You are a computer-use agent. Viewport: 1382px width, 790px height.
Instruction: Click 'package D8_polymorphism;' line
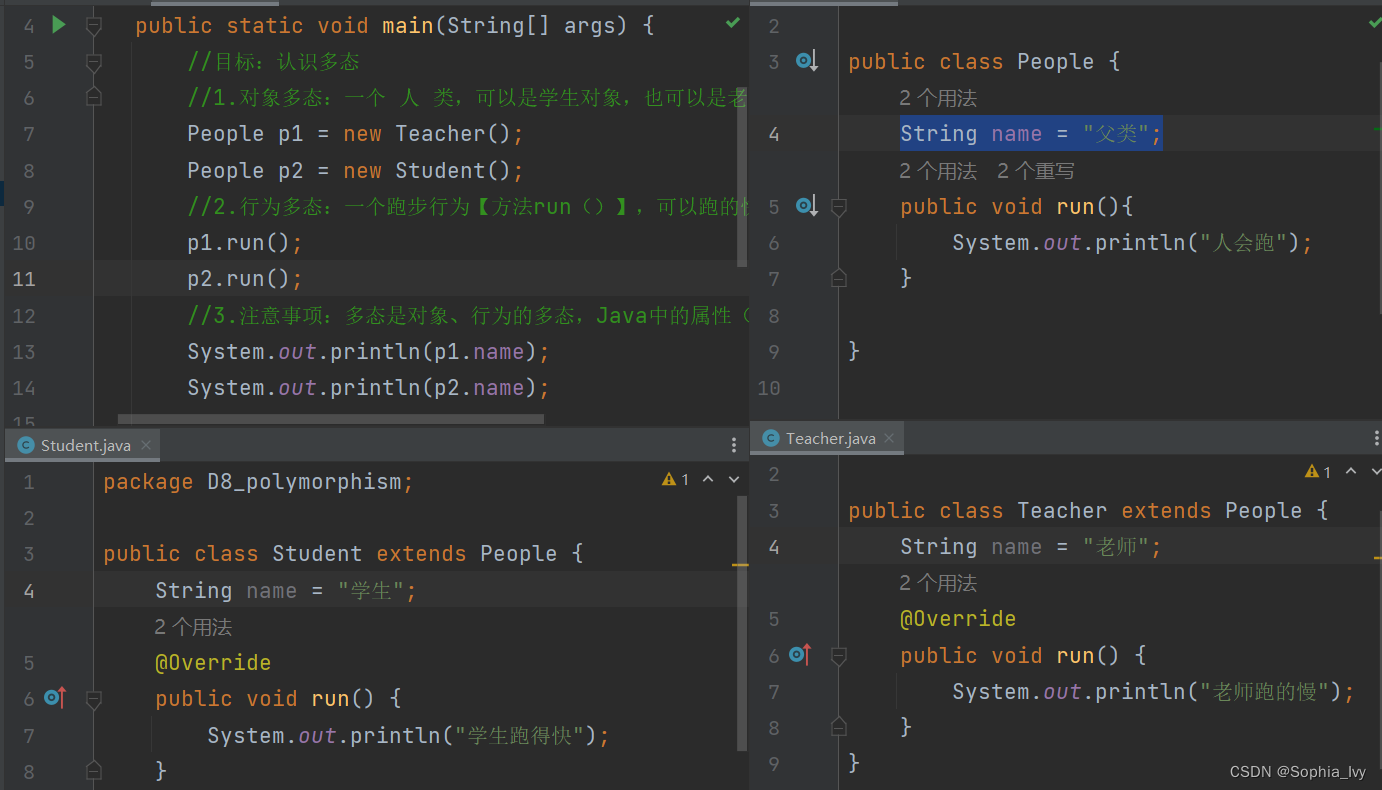point(258,482)
